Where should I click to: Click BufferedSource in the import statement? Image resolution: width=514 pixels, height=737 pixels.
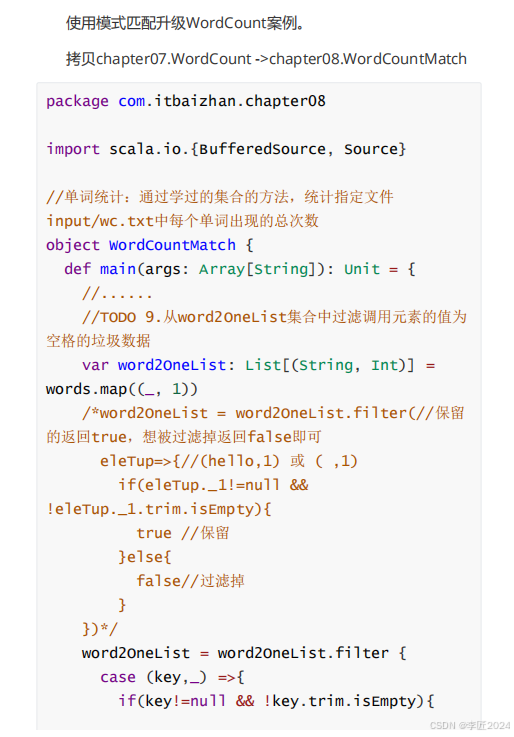[262, 149]
